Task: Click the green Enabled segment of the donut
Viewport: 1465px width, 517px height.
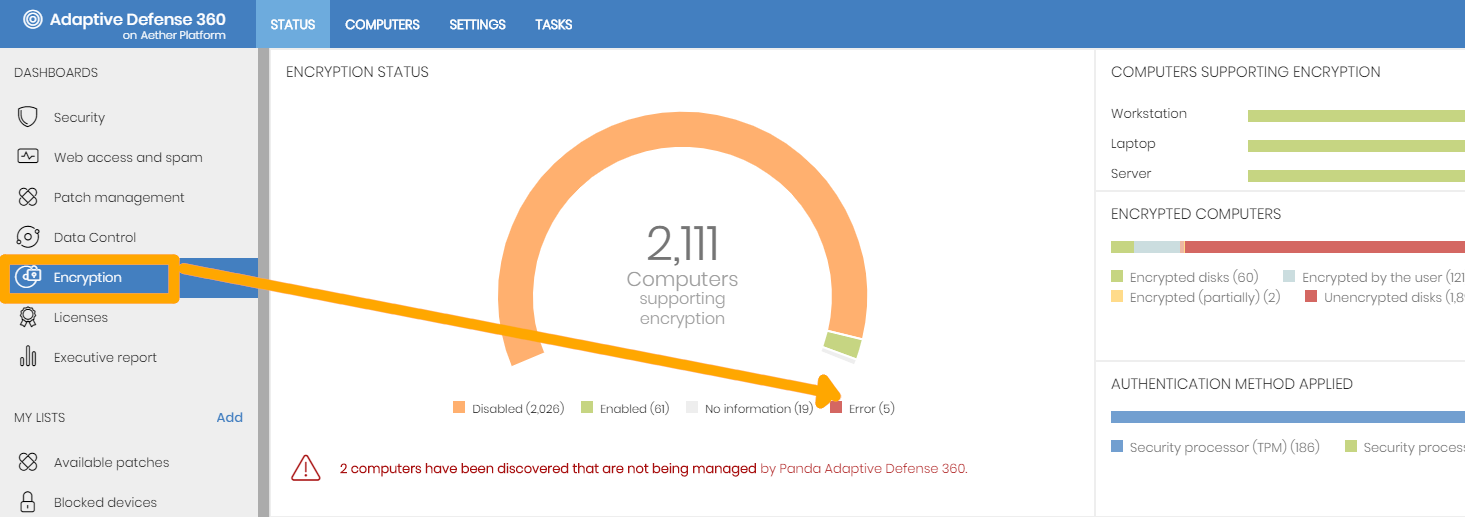Action: coord(843,345)
